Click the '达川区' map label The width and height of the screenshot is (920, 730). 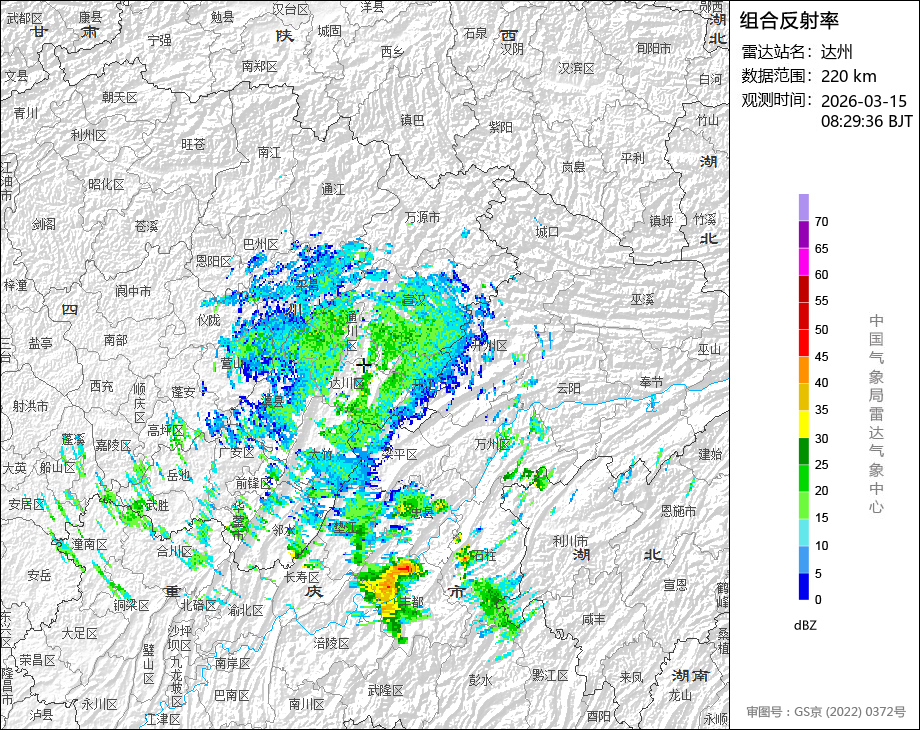pyautogui.click(x=346, y=384)
